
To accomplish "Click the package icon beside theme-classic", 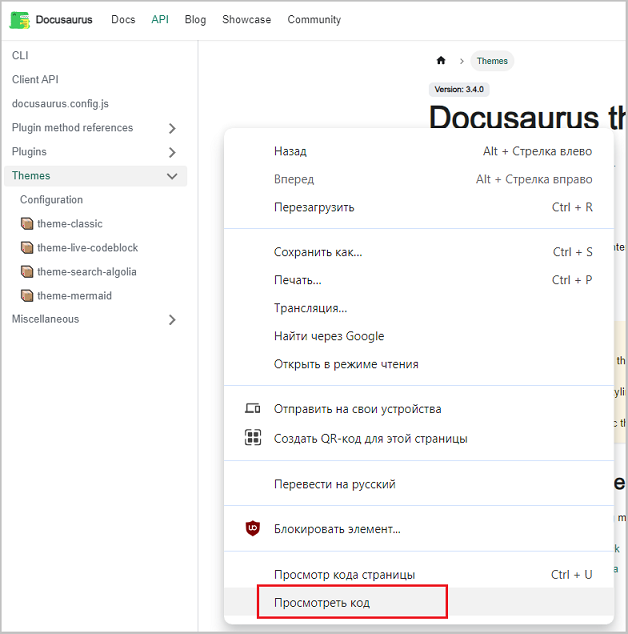I will [x=27, y=224].
